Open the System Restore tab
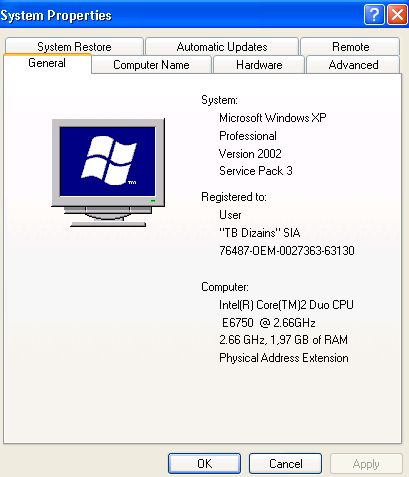The image size is (409, 477). click(74, 47)
